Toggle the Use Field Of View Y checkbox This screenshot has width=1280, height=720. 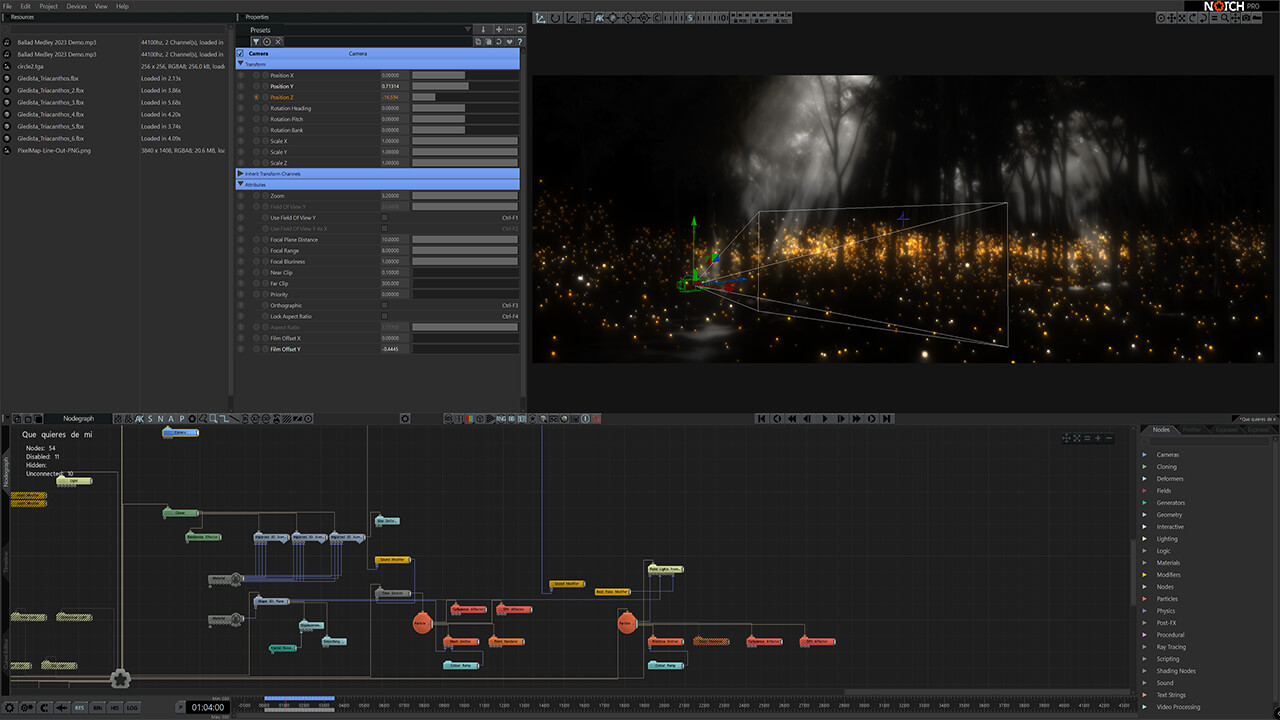[384, 218]
